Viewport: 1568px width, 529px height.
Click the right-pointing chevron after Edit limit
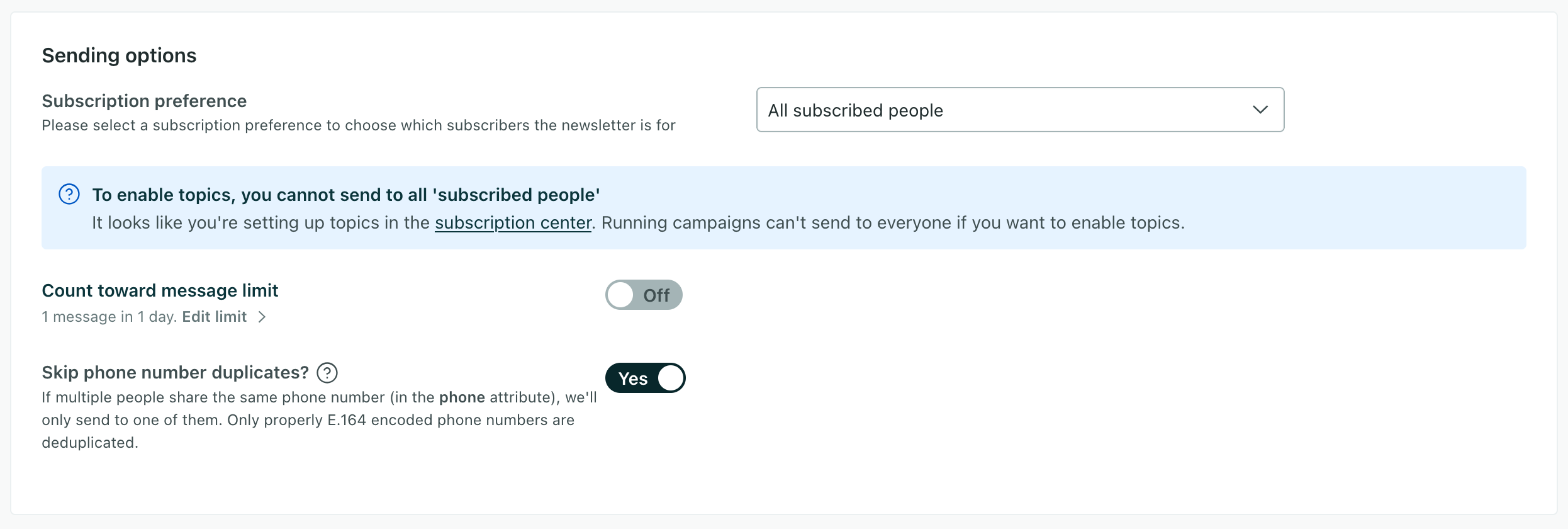(x=262, y=317)
